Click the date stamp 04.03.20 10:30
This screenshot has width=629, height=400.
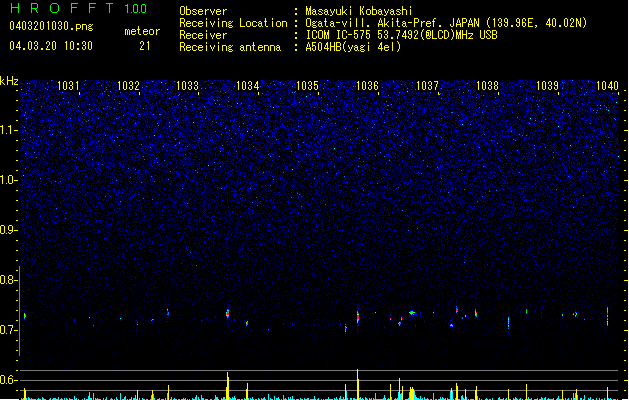coord(51,46)
